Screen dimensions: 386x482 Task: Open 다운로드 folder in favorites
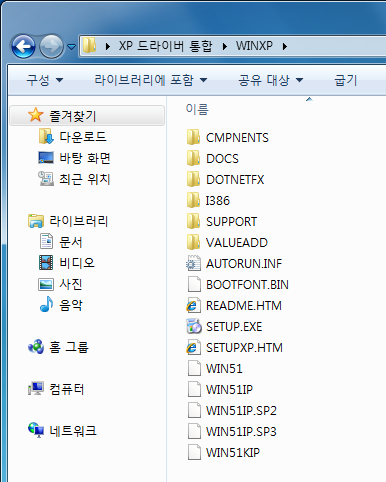point(83,137)
